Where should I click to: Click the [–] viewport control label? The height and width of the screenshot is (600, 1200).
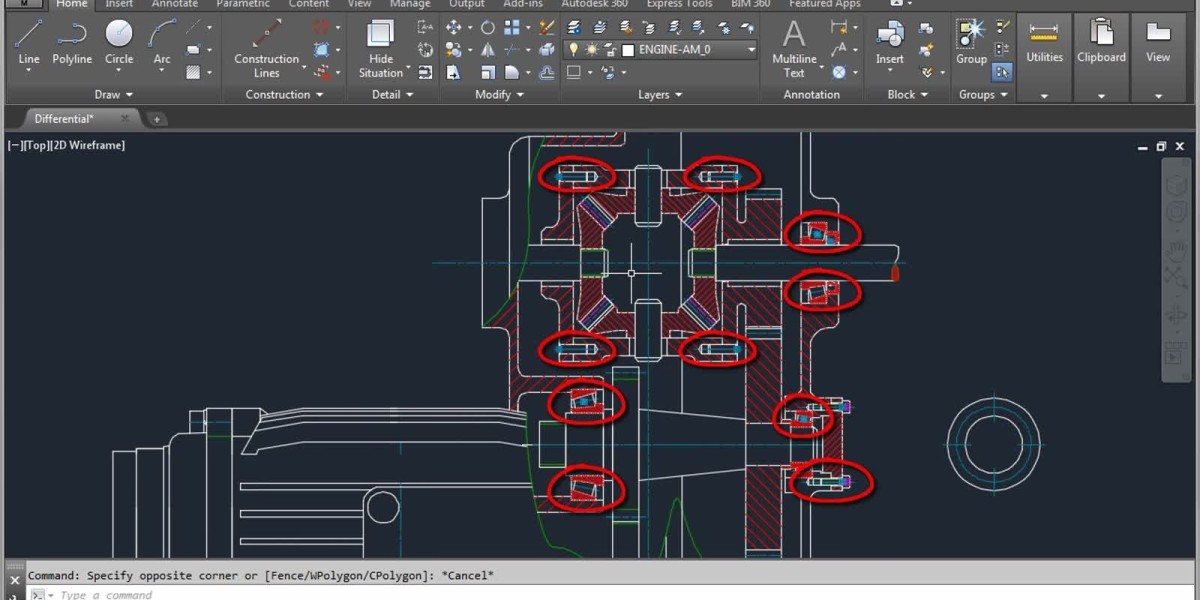click(16, 145)
